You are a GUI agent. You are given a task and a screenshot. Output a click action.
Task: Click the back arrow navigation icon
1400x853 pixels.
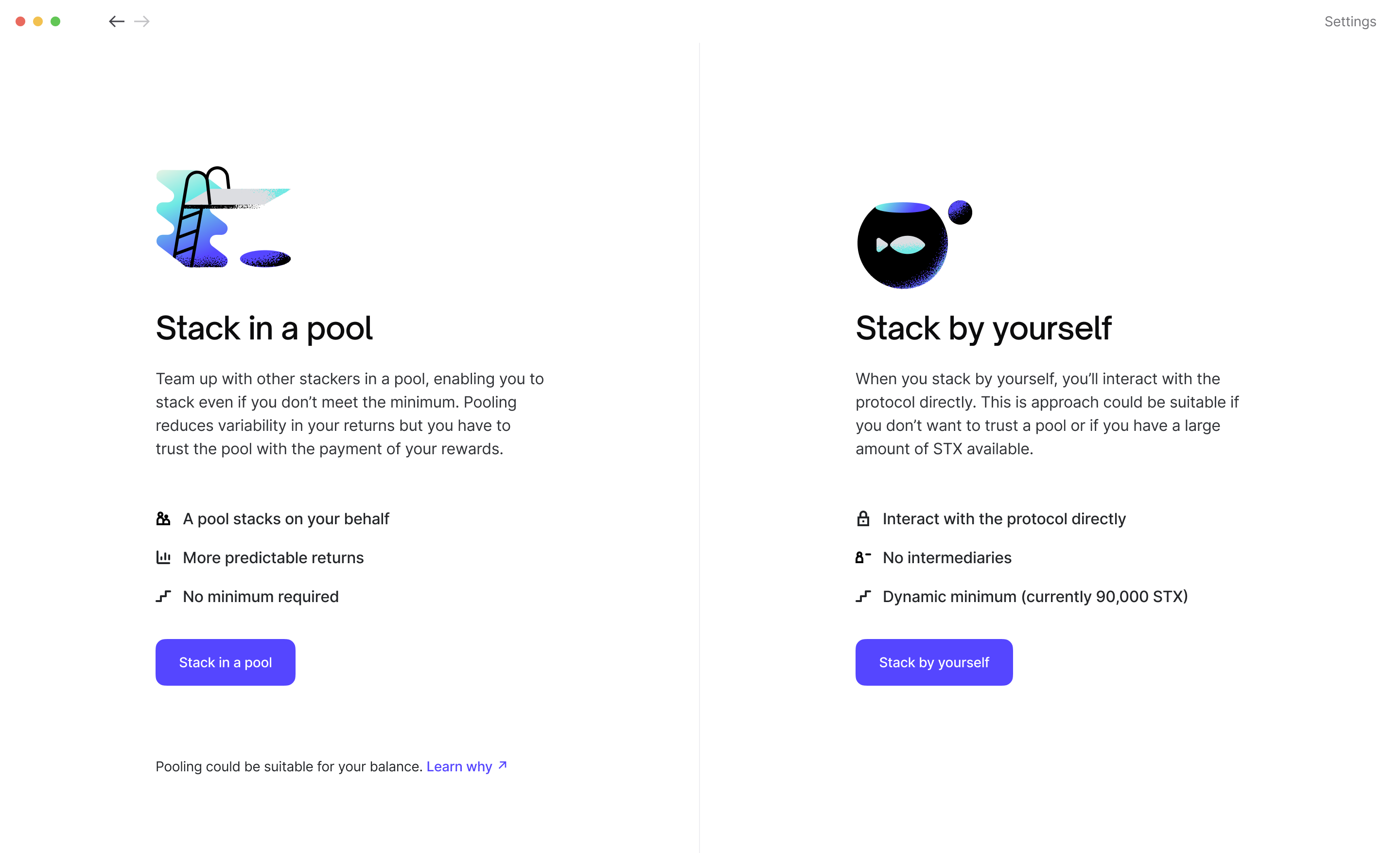click(117, 21)
